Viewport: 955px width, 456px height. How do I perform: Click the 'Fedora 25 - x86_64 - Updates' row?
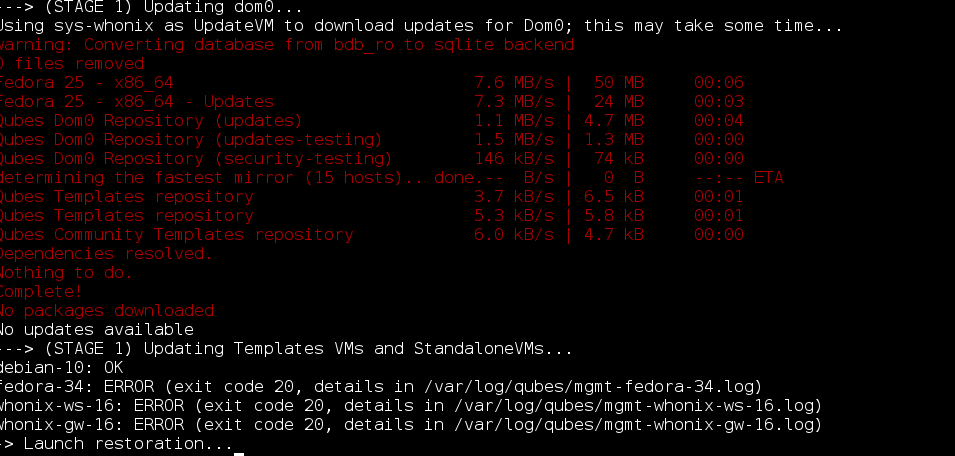tap(372, 102)
